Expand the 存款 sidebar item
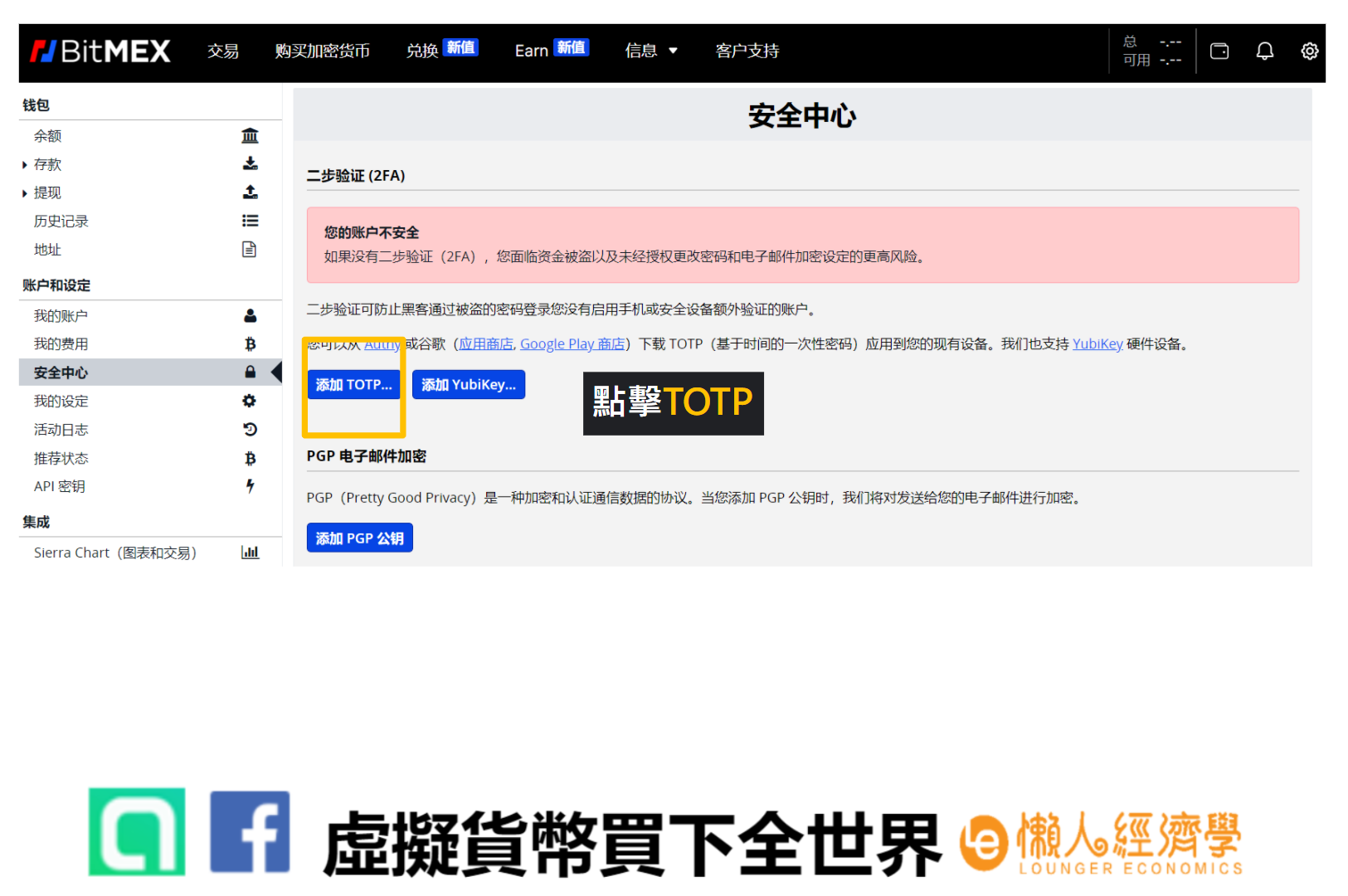Viewport: 1348px width, 896px height. click(x=25, y=165)
